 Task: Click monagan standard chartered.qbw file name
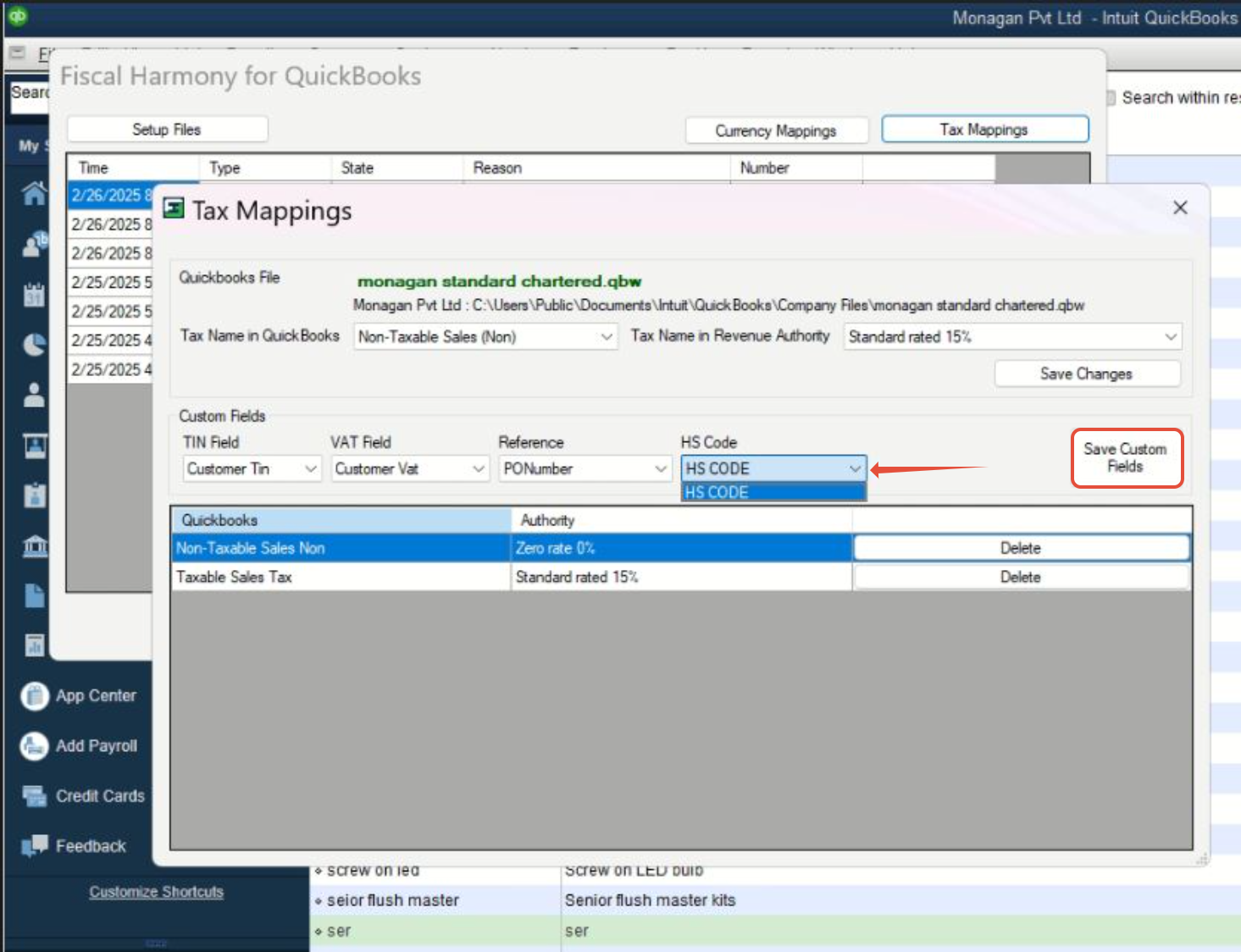click(499, 281)
